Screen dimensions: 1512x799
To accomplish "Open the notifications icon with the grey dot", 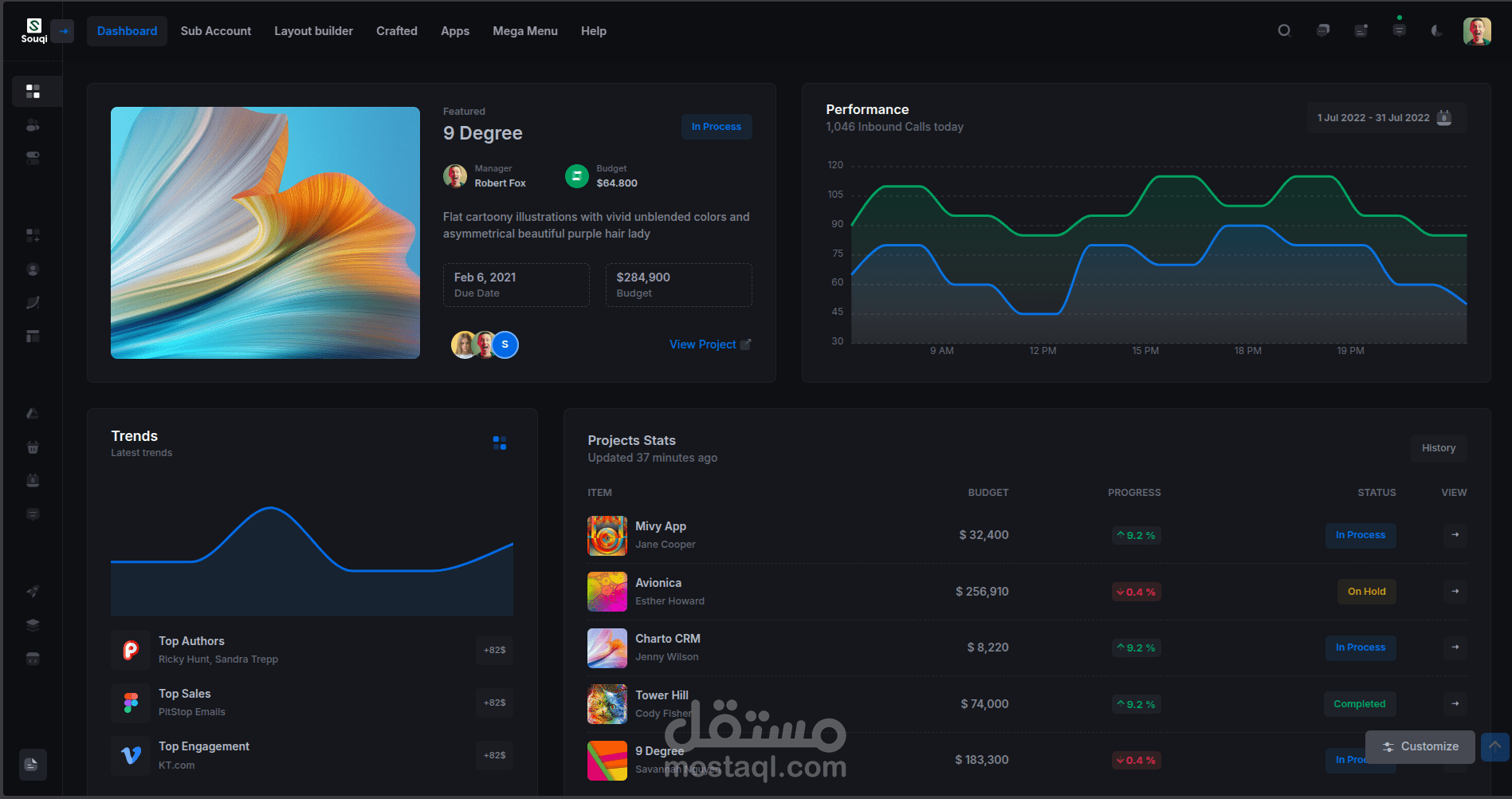I will point(1361,30).
